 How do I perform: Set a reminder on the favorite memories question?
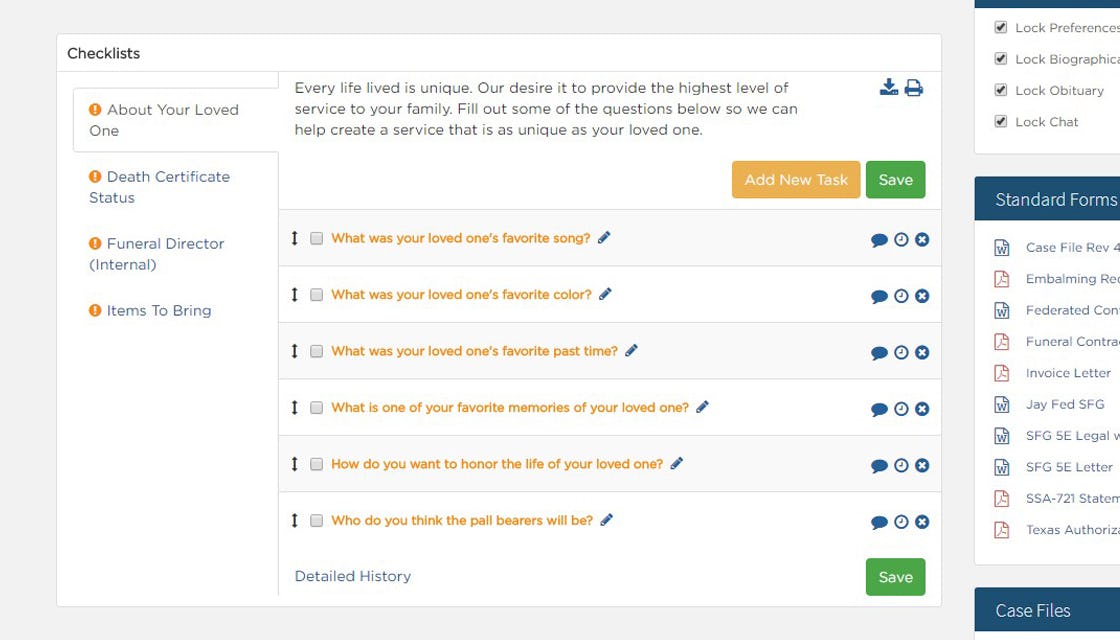point(901,408)
